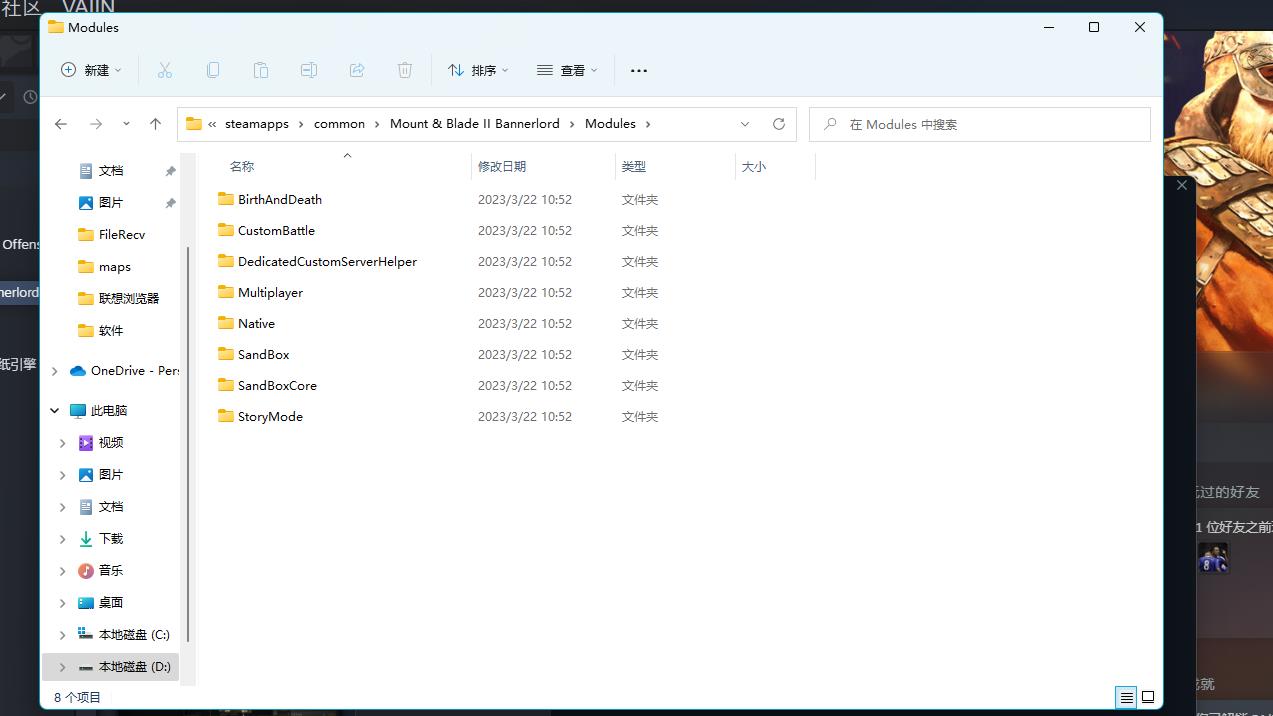Click the navigation pane scrollbar
This screenshot has width=1273, height=716.
[x=188, y=445]
